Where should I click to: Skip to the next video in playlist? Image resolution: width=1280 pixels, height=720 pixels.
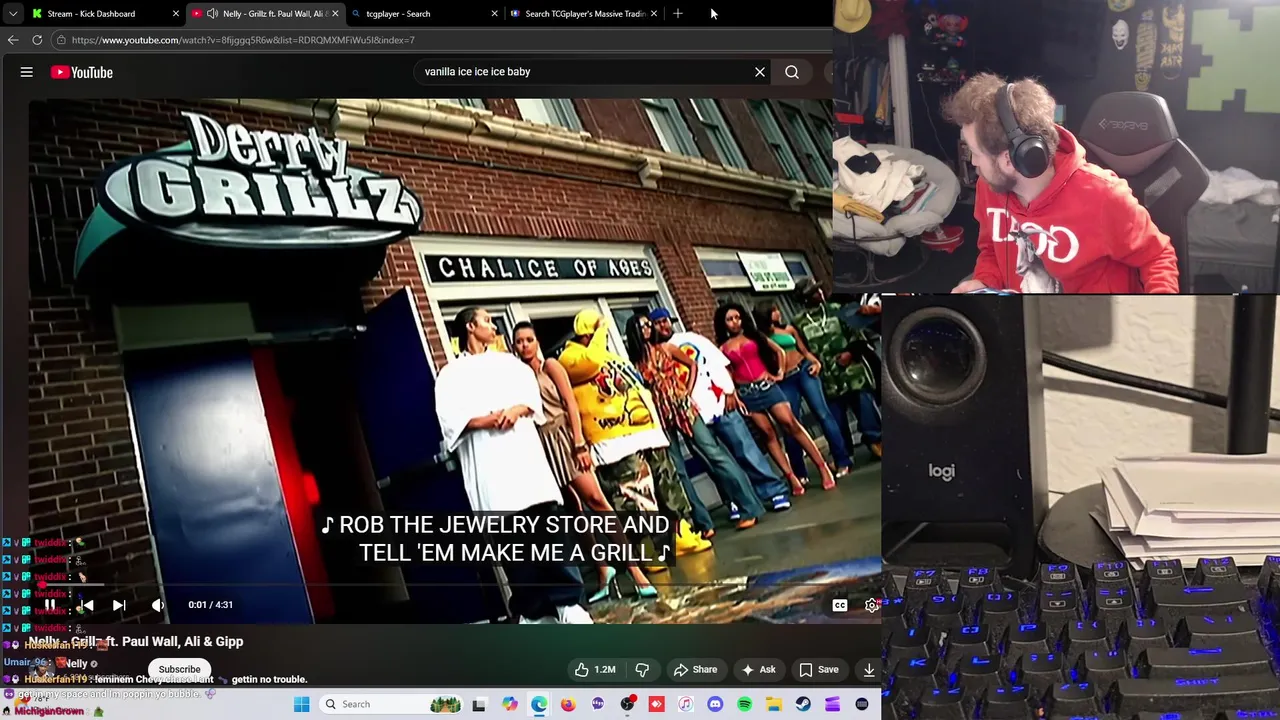[x=119, y=605]
